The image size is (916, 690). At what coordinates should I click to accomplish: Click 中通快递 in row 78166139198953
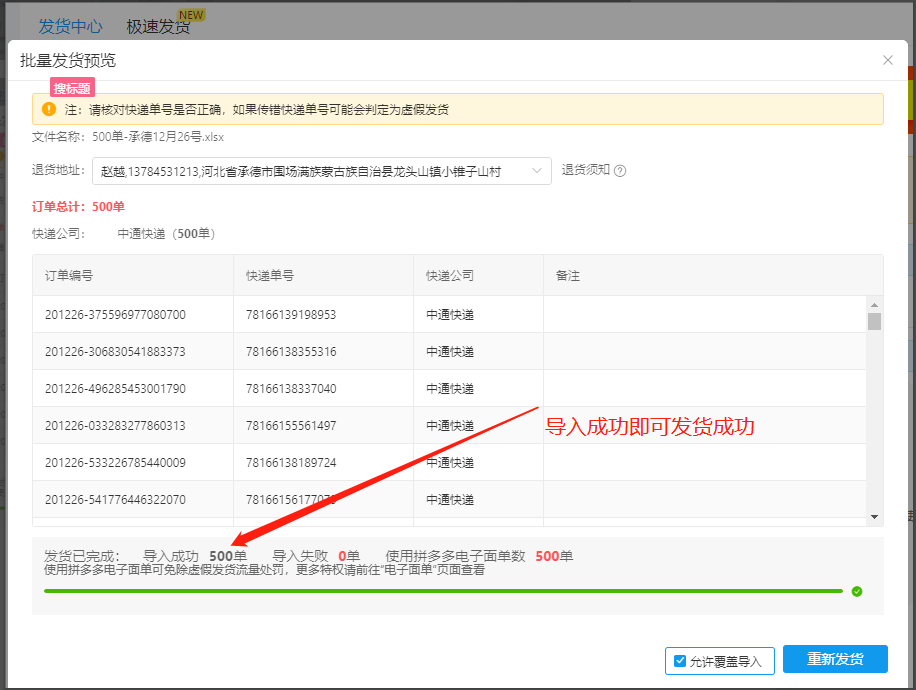coord(450,315)
